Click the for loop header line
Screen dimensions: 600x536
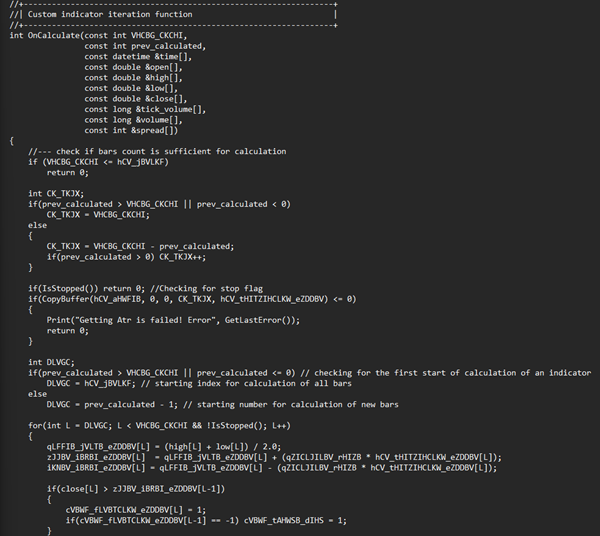(x=159, y=425)
